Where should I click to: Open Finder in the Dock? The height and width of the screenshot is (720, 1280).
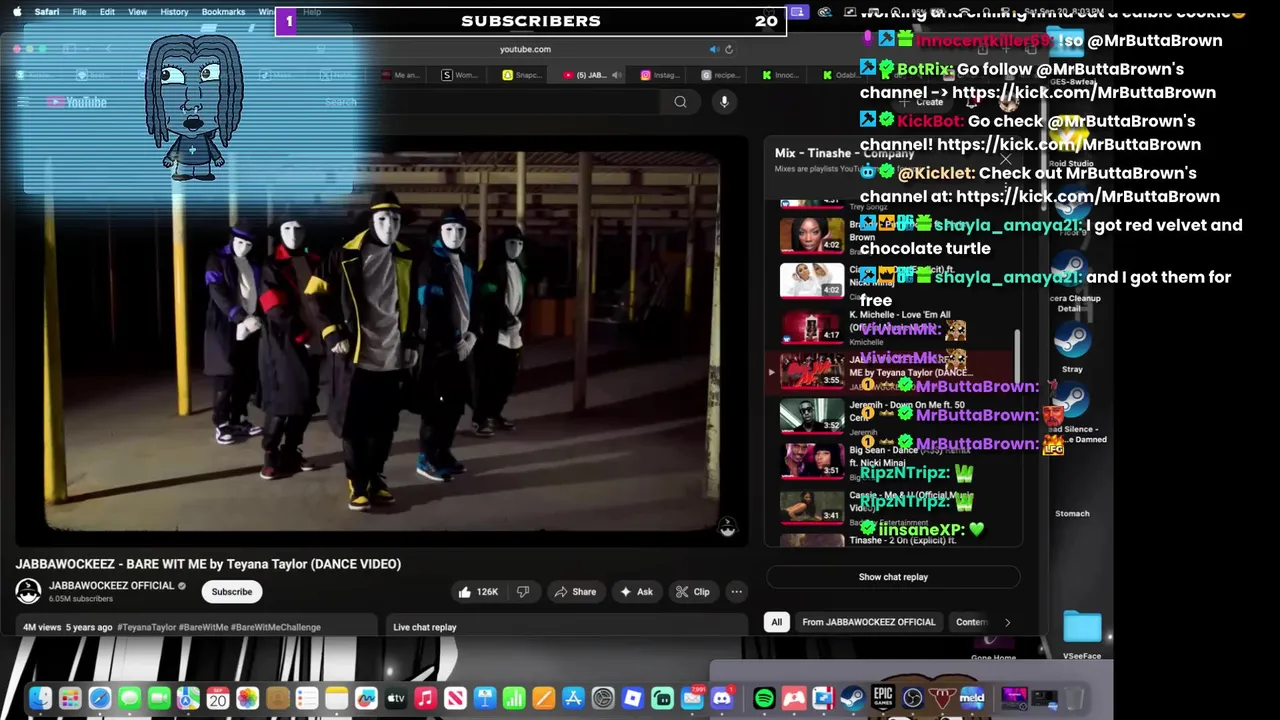tap(40, 698)
